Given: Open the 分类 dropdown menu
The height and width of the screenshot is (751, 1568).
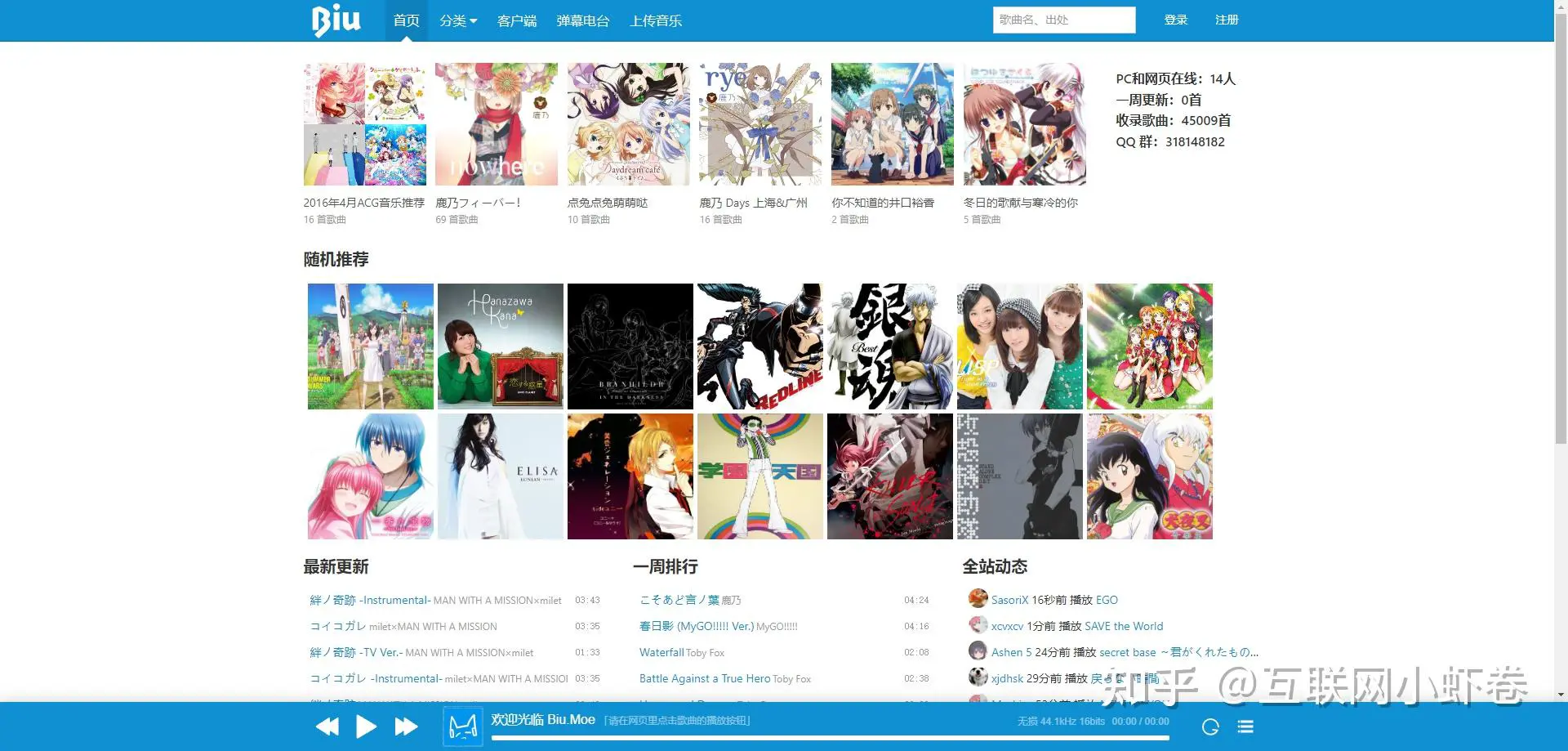Looking at the screenshot, I should click(458, 20).
